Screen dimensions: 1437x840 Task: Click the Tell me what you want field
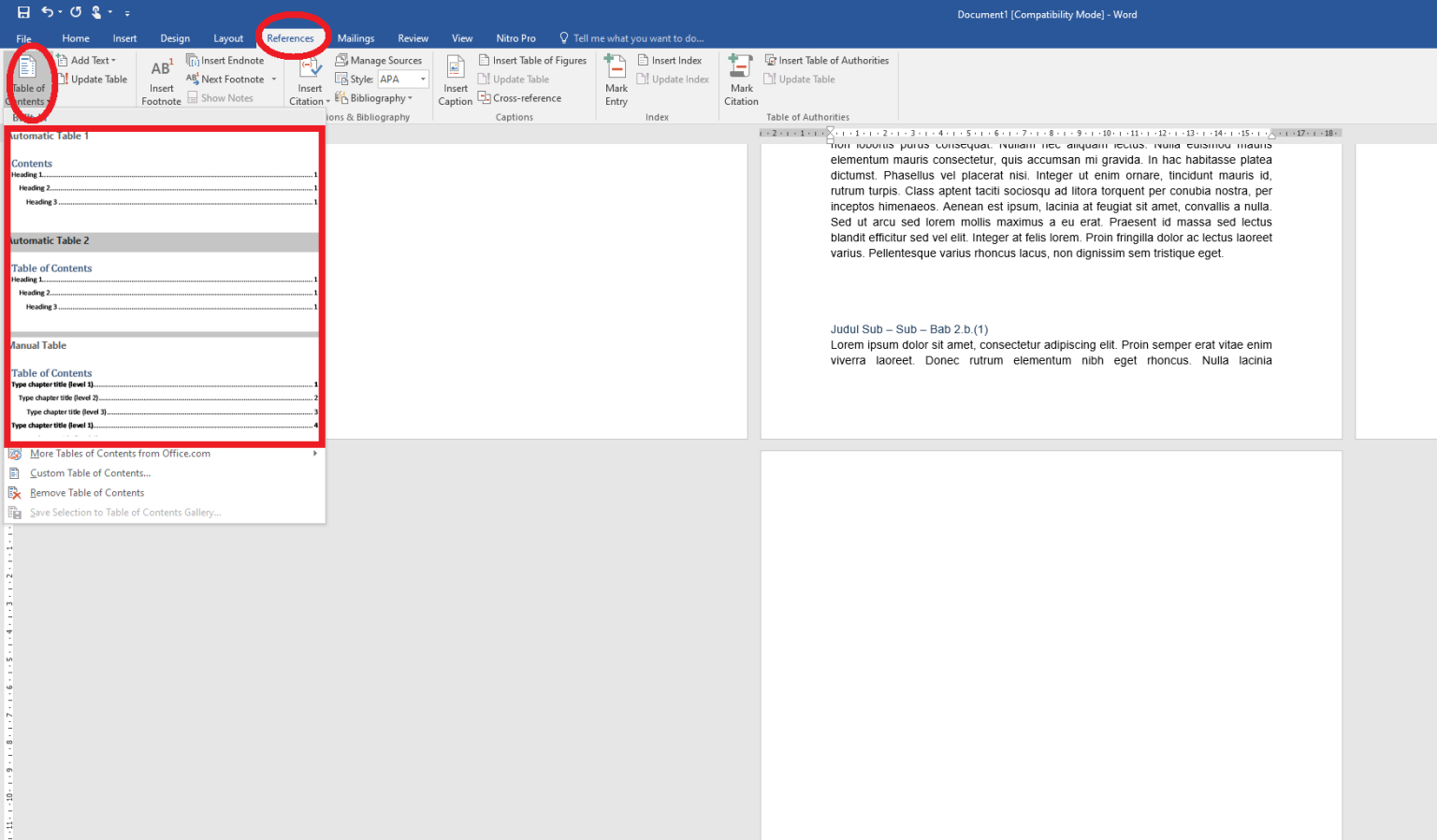click(638, 38)
